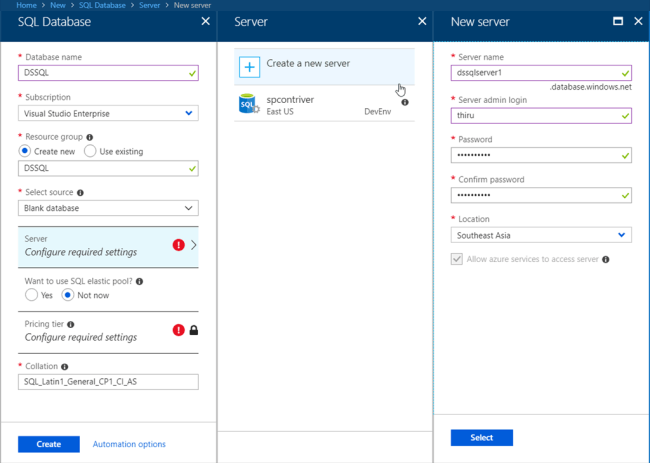Click the info icon next to spcontriver
650x463 pixels.
pos(405,102)
